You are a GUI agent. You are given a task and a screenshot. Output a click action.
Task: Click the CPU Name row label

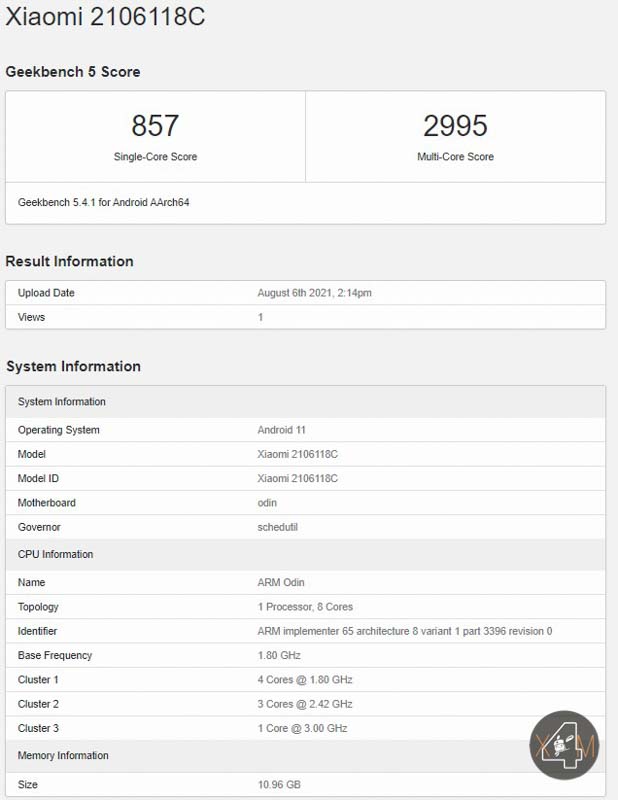(x=31, y=583)
